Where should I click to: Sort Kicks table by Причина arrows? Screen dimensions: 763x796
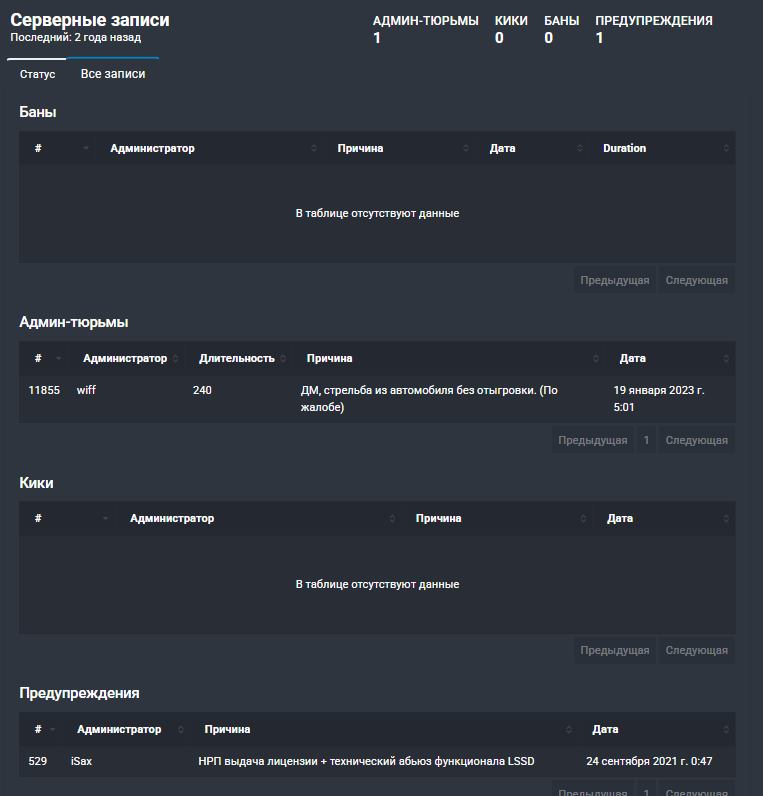583,518
